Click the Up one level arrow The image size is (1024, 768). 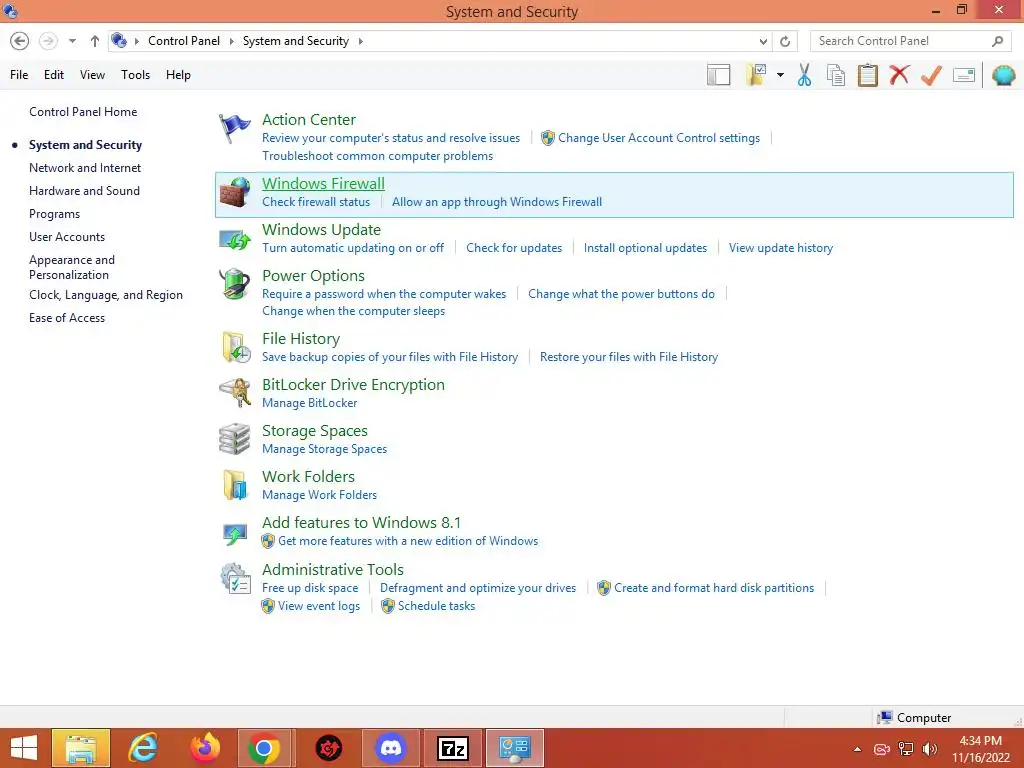coord(95,41)
